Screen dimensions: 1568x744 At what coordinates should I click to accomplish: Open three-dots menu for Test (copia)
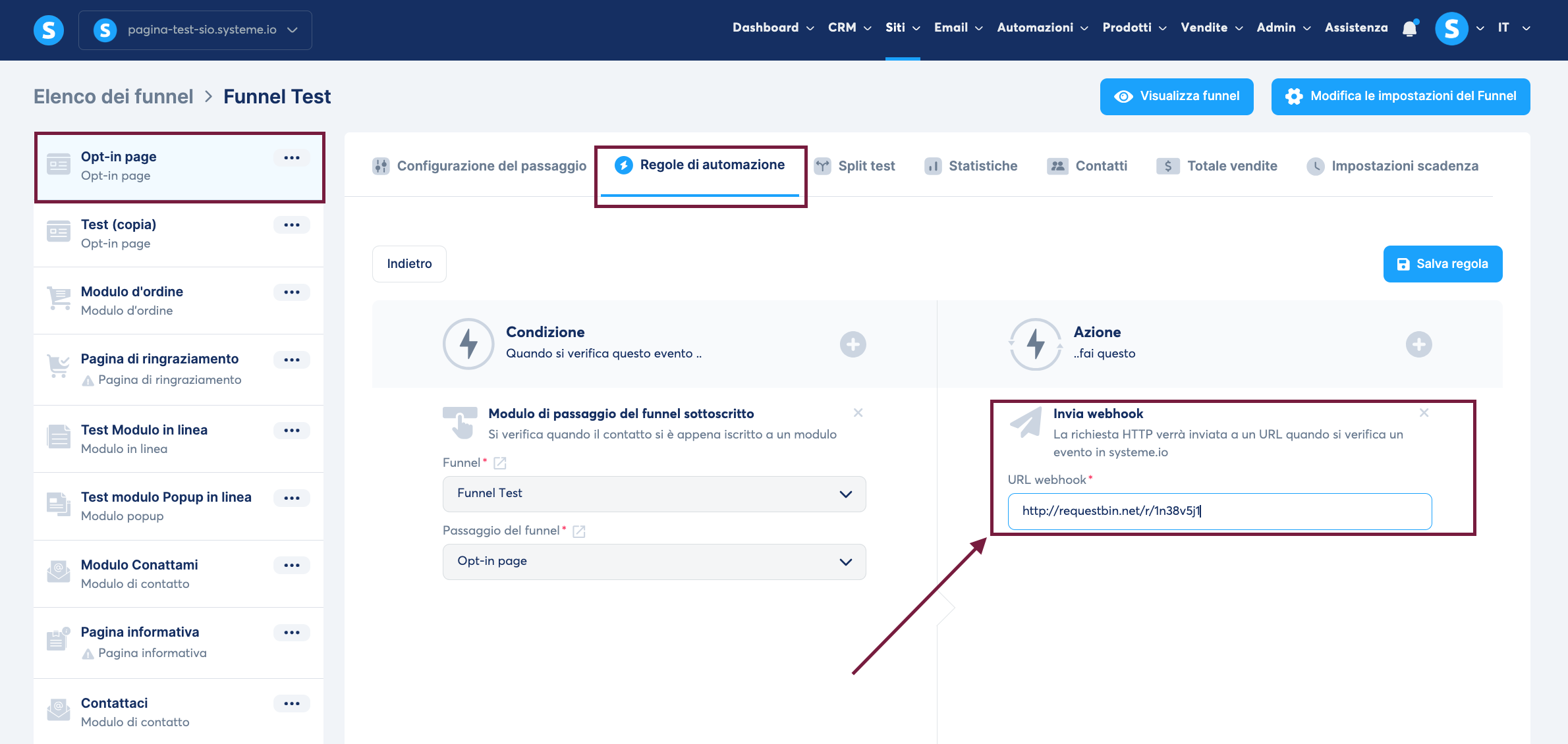click(x=291, y=225)
